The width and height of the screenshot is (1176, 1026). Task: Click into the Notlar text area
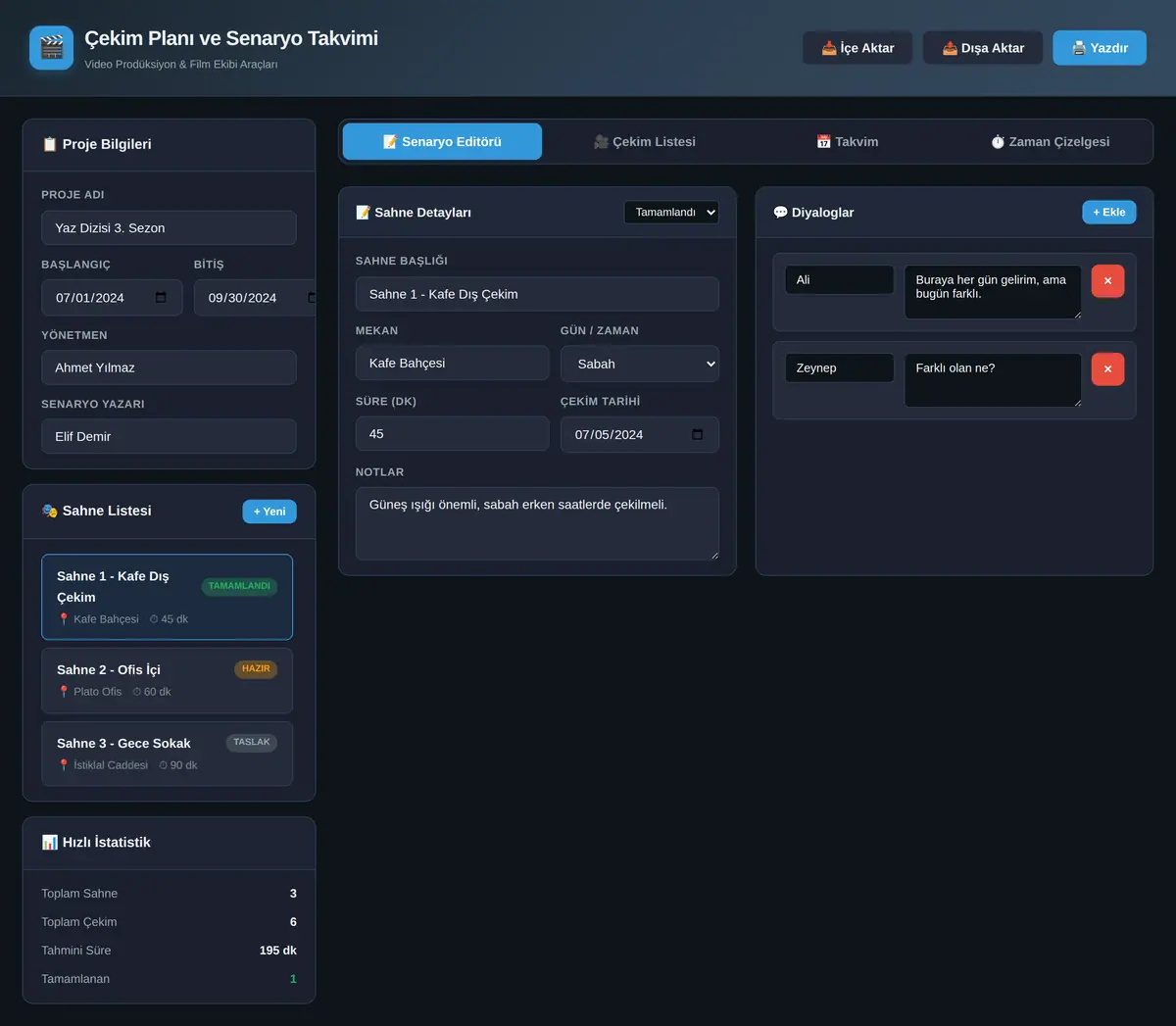pyautogui.click(x=537, y=523)
